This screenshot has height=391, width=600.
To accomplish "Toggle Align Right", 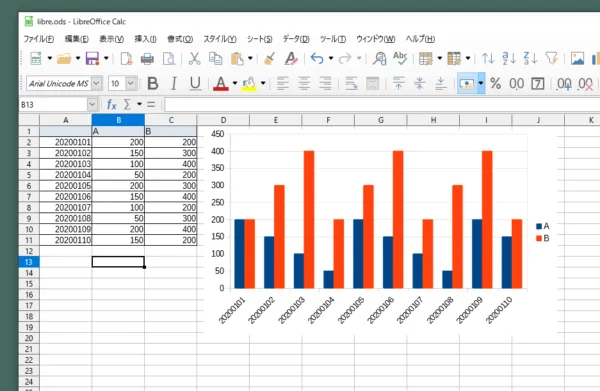I will 325,83.
